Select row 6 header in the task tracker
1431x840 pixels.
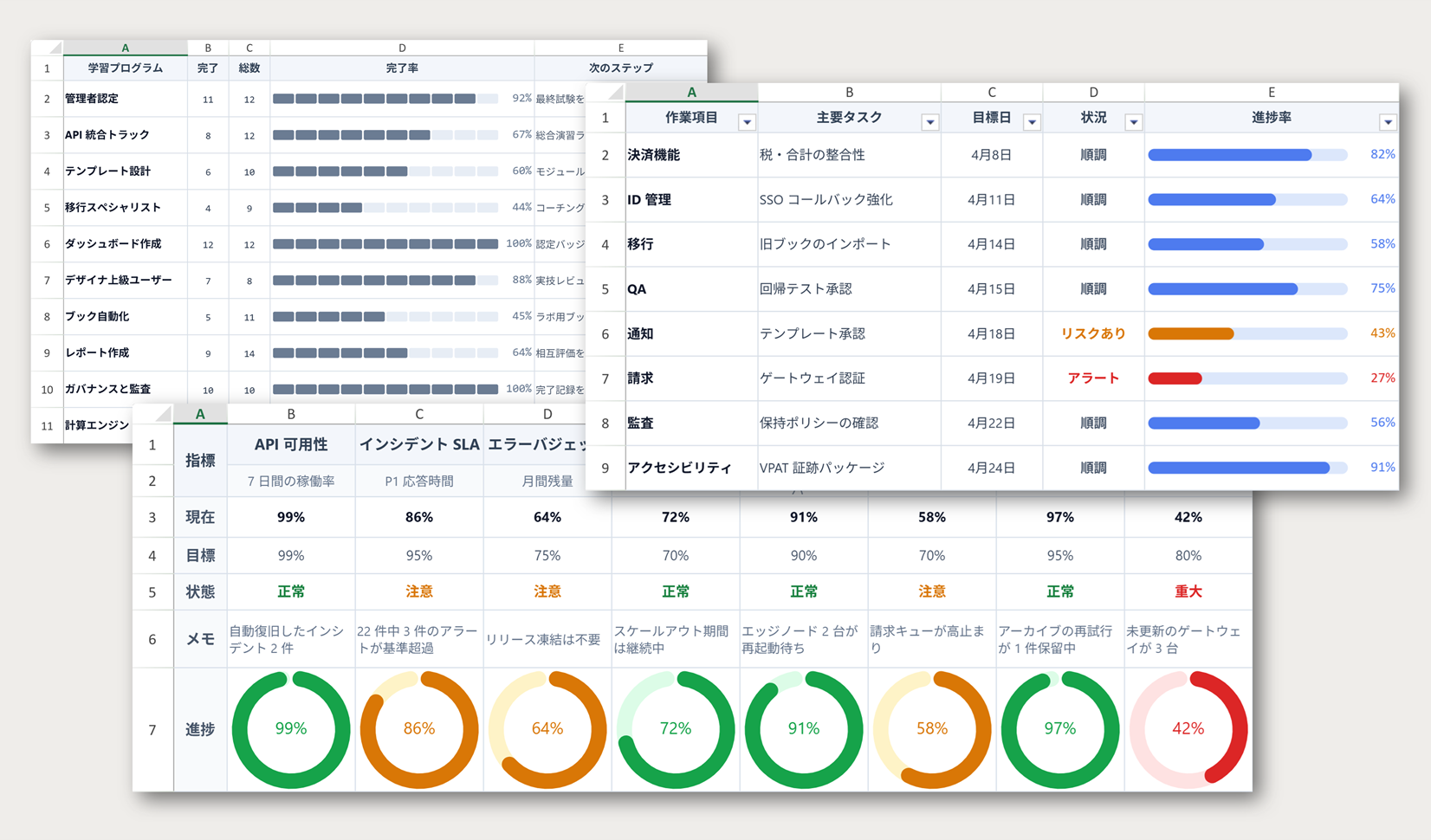[x=605, y=333]
